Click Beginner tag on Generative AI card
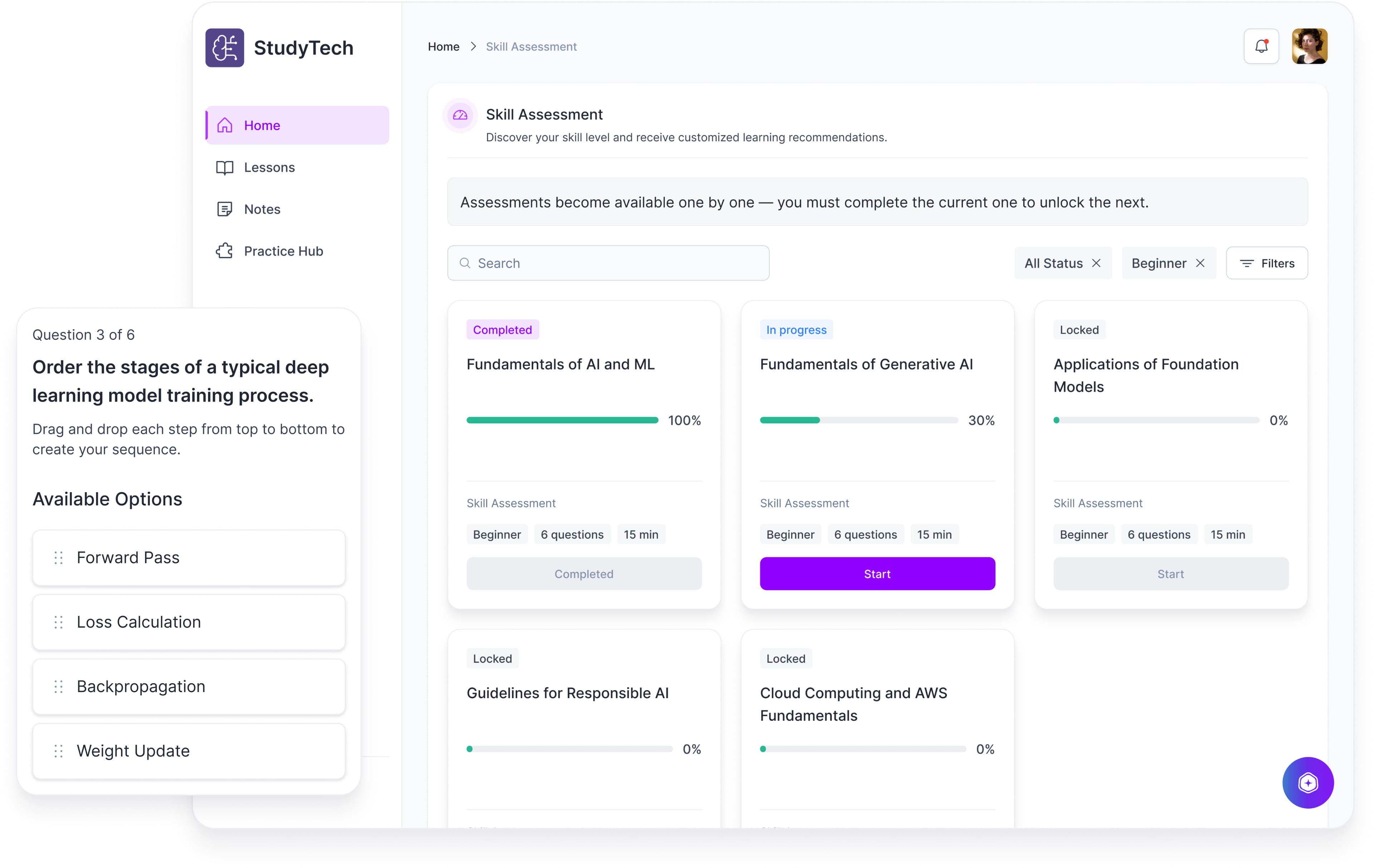Screen dimensions: 1374x868 pos(790,534)
